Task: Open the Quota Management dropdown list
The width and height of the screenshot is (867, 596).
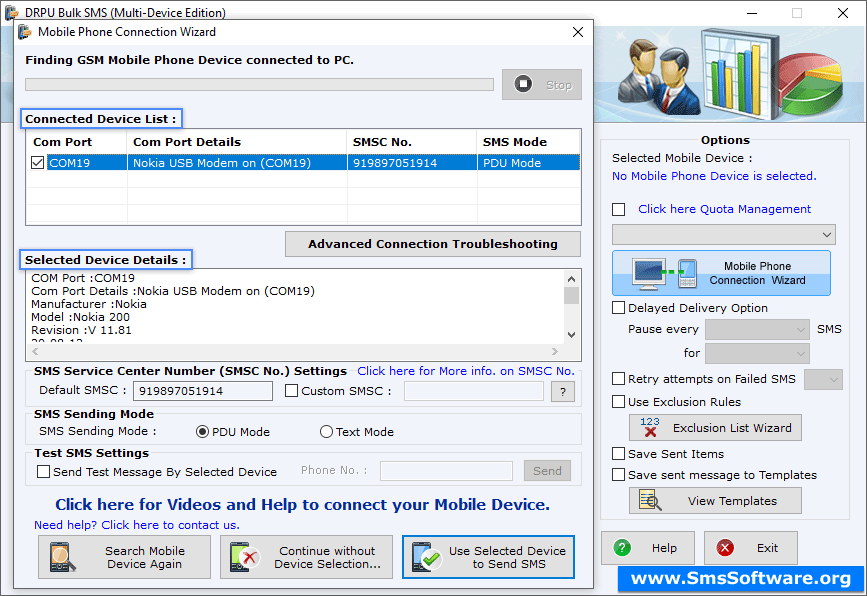Action: coord(724,234)
